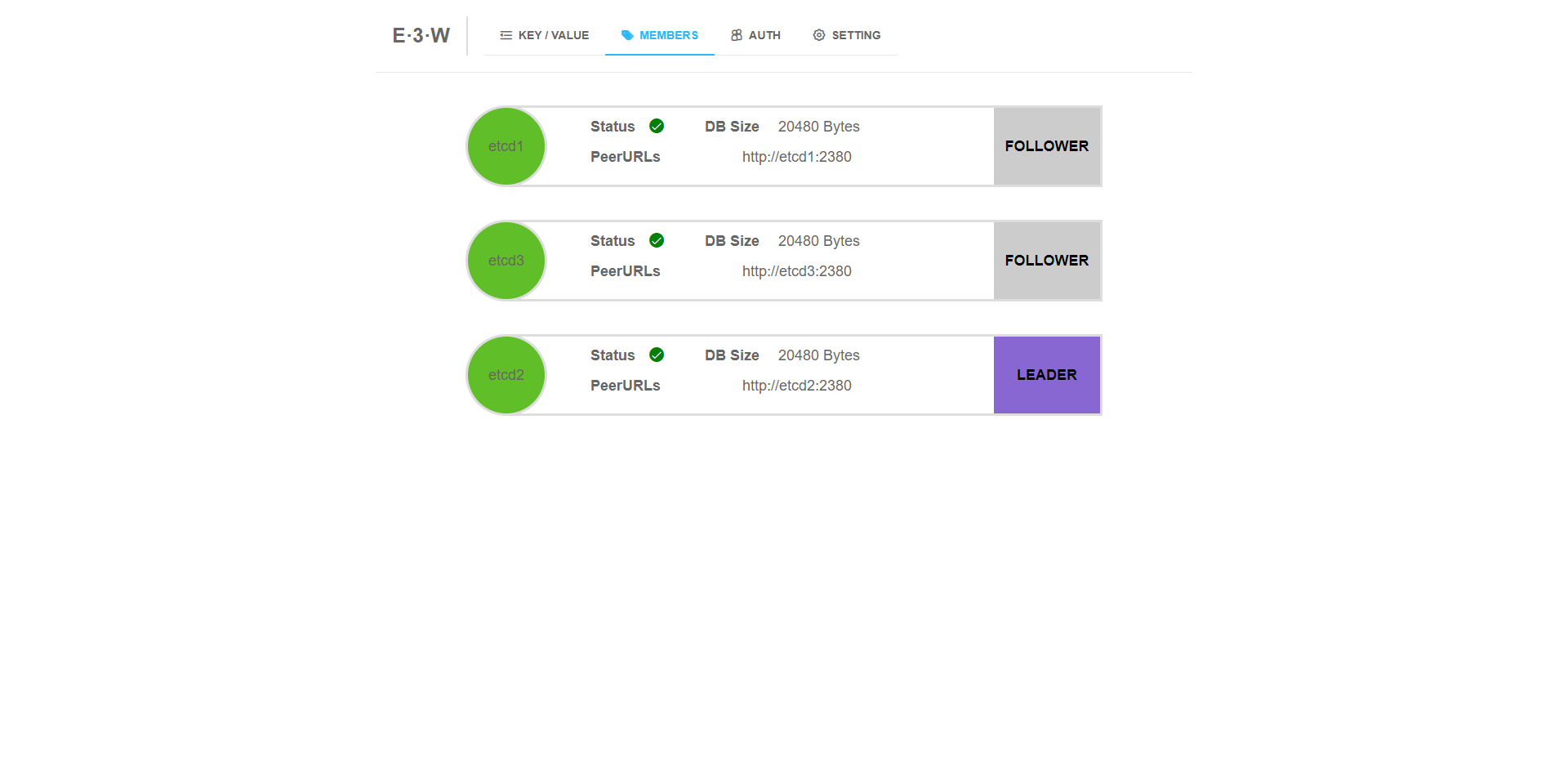Click the http://etcd2:2380 peer URL

797,386
